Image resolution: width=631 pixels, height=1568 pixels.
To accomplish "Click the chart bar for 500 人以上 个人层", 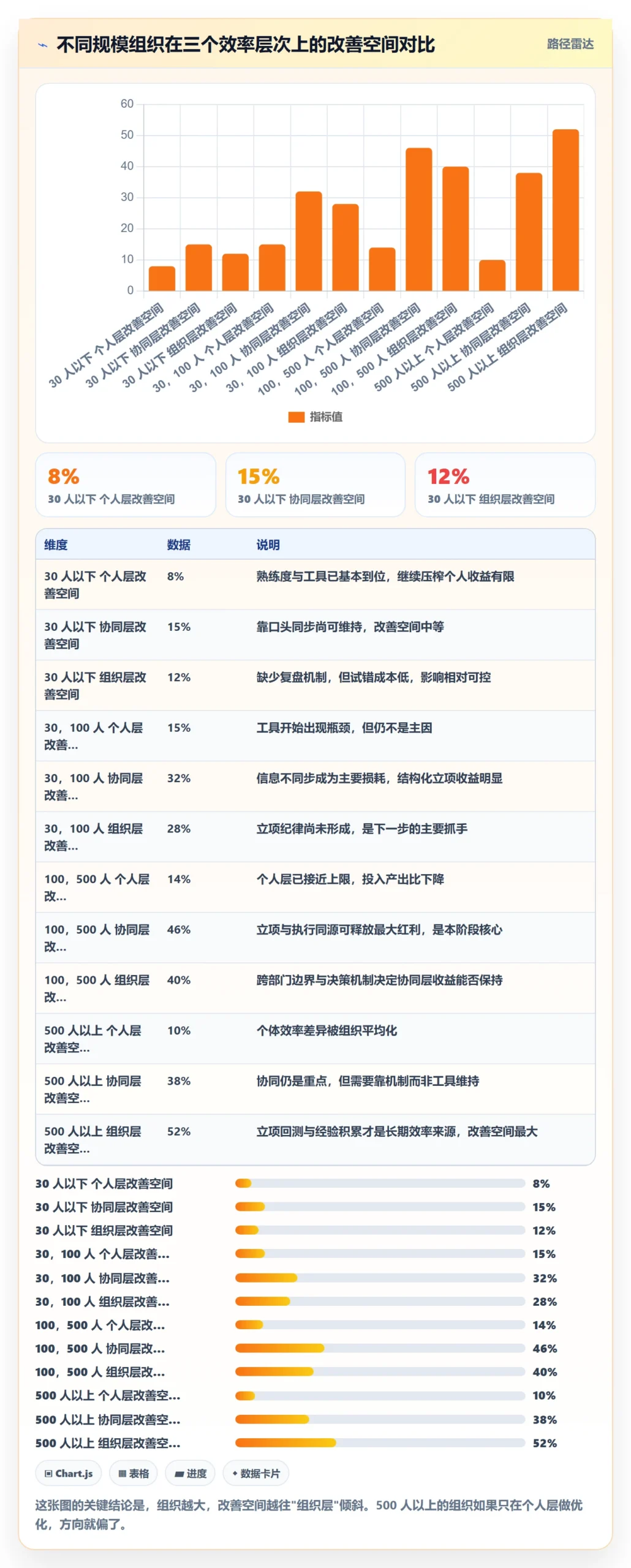I will coord(492,275).
